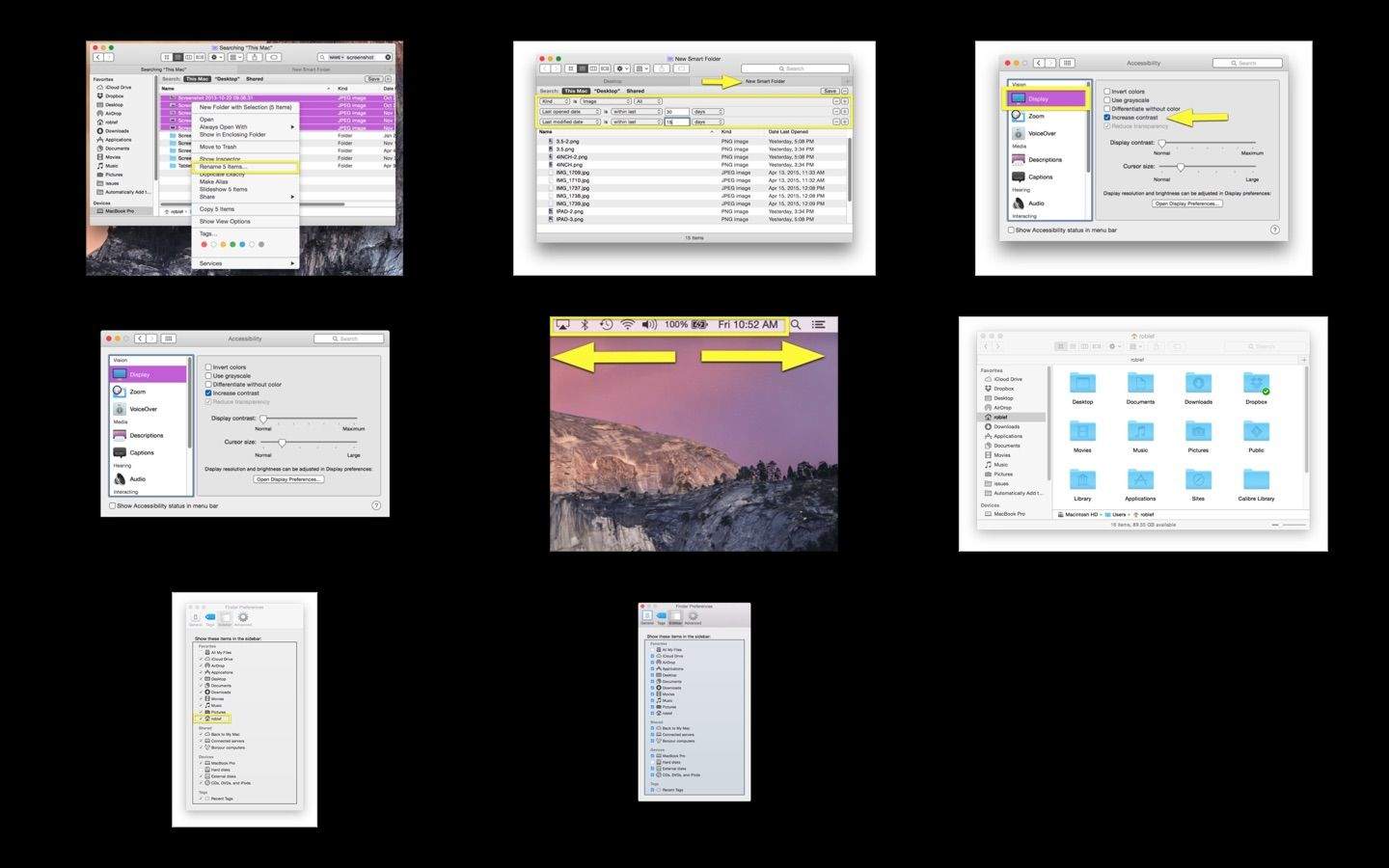Toggle Increase contrast checkbox beside the yellow arrow
The image size is (1389, 868).
[1107, 118]
